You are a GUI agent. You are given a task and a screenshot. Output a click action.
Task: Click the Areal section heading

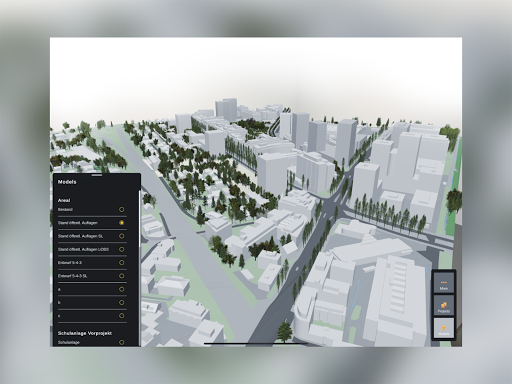(x=64, y=200)
